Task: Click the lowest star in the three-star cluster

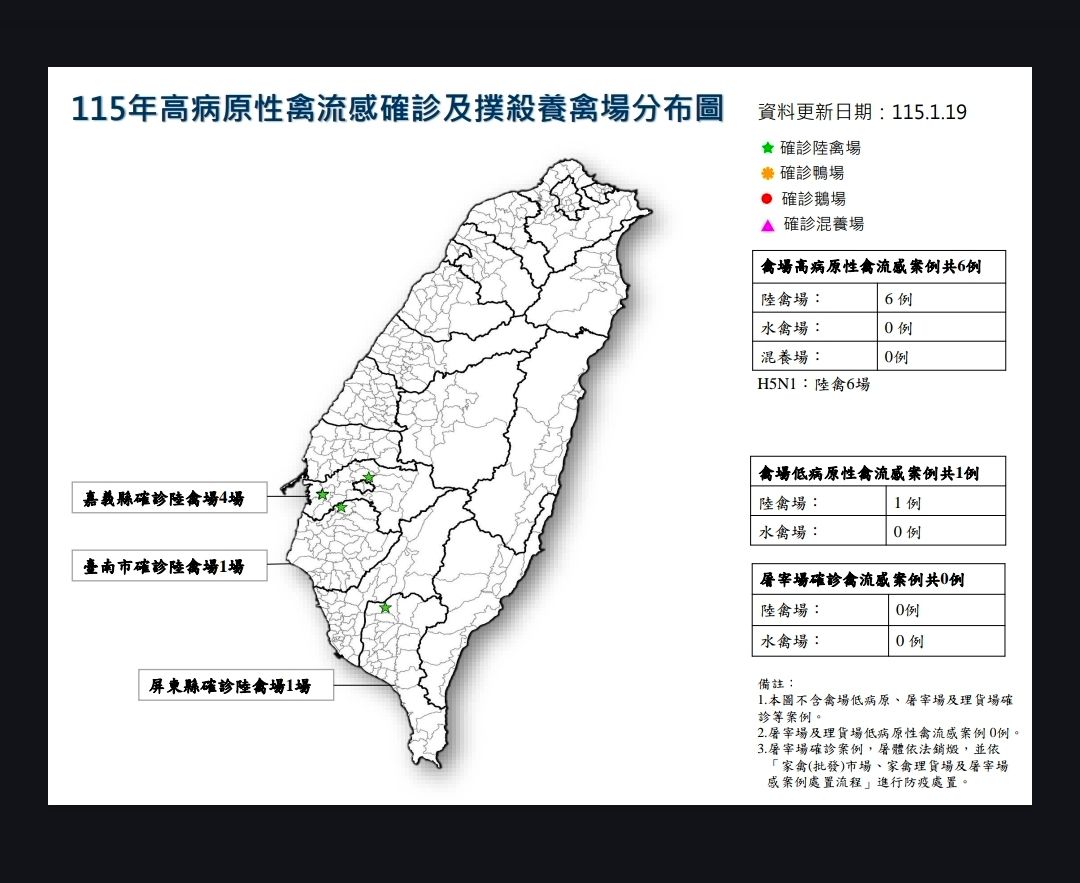Action: [341, 507]
